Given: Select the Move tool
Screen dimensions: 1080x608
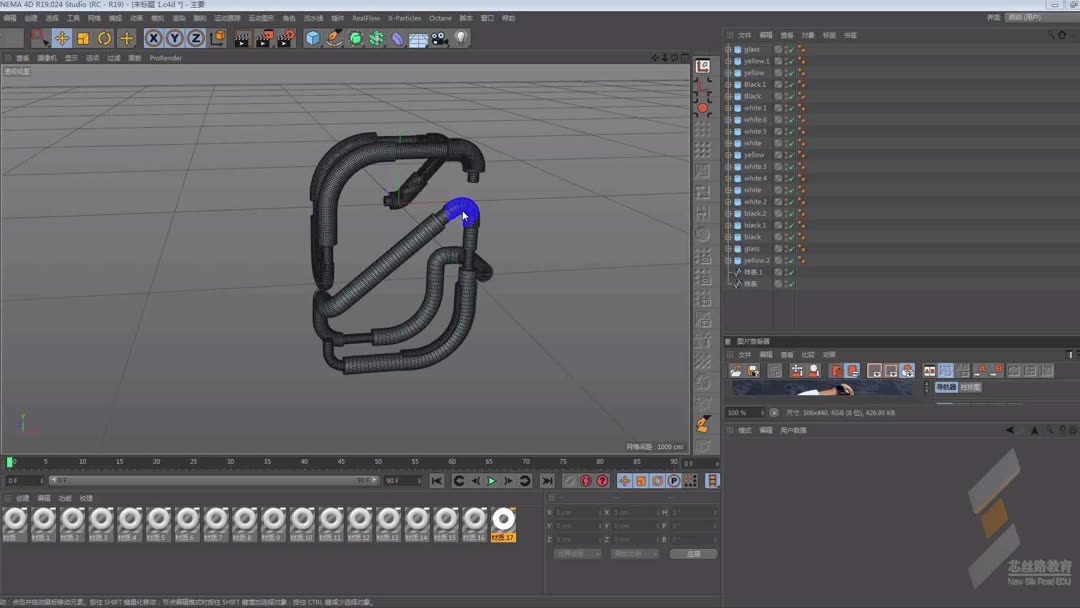Looking at the screenshot, I should tap(61, 38).
